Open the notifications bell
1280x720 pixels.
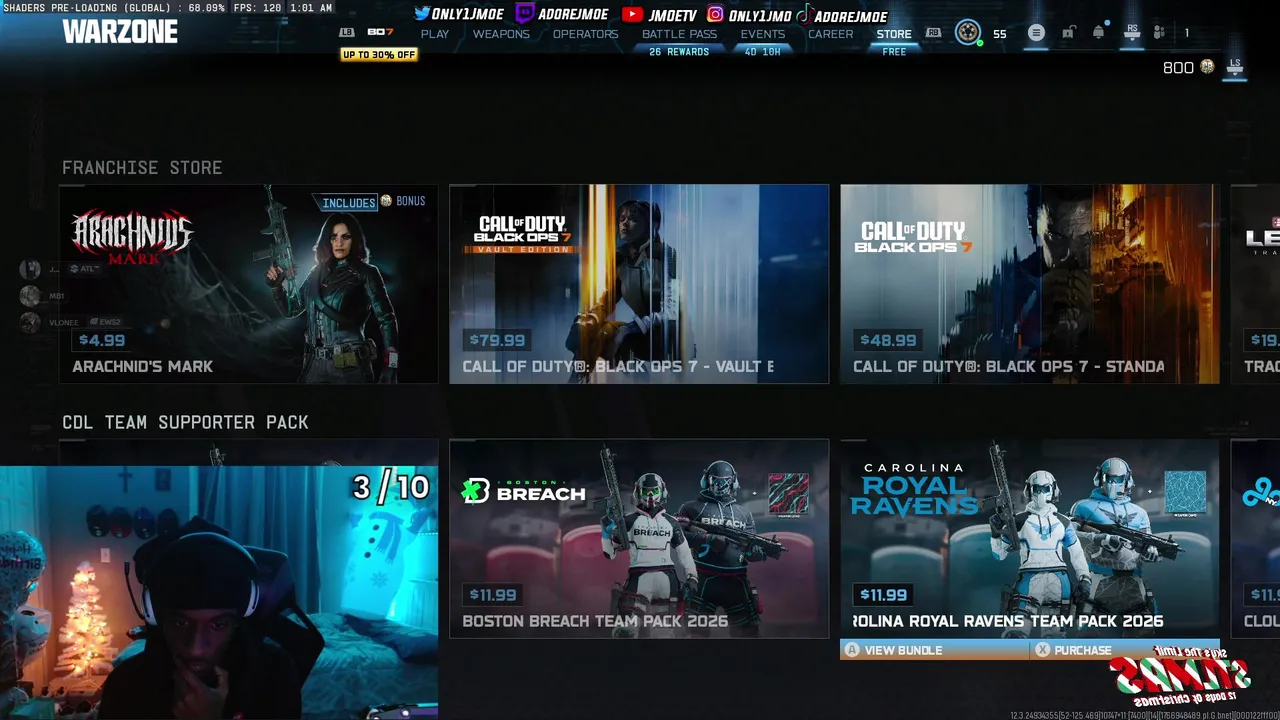click(x=1099, y=33)
